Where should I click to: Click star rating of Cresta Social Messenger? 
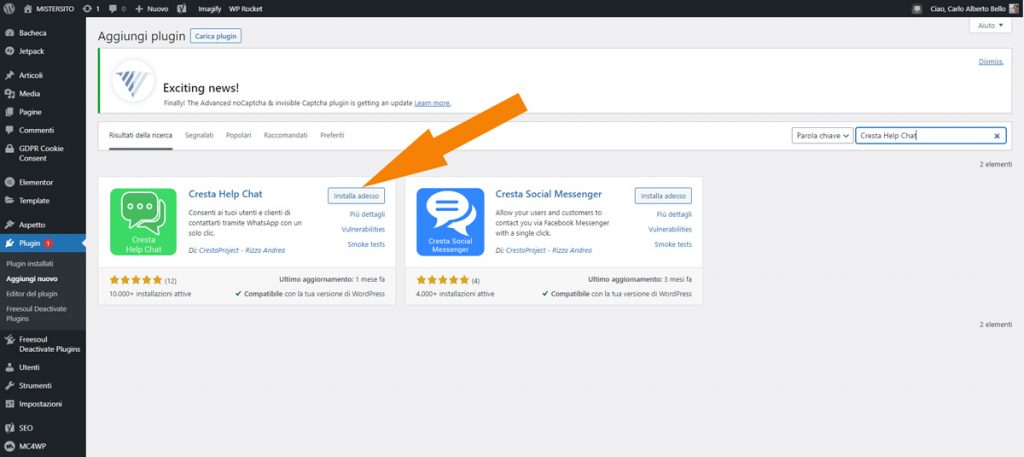click(x=442, y=279)
